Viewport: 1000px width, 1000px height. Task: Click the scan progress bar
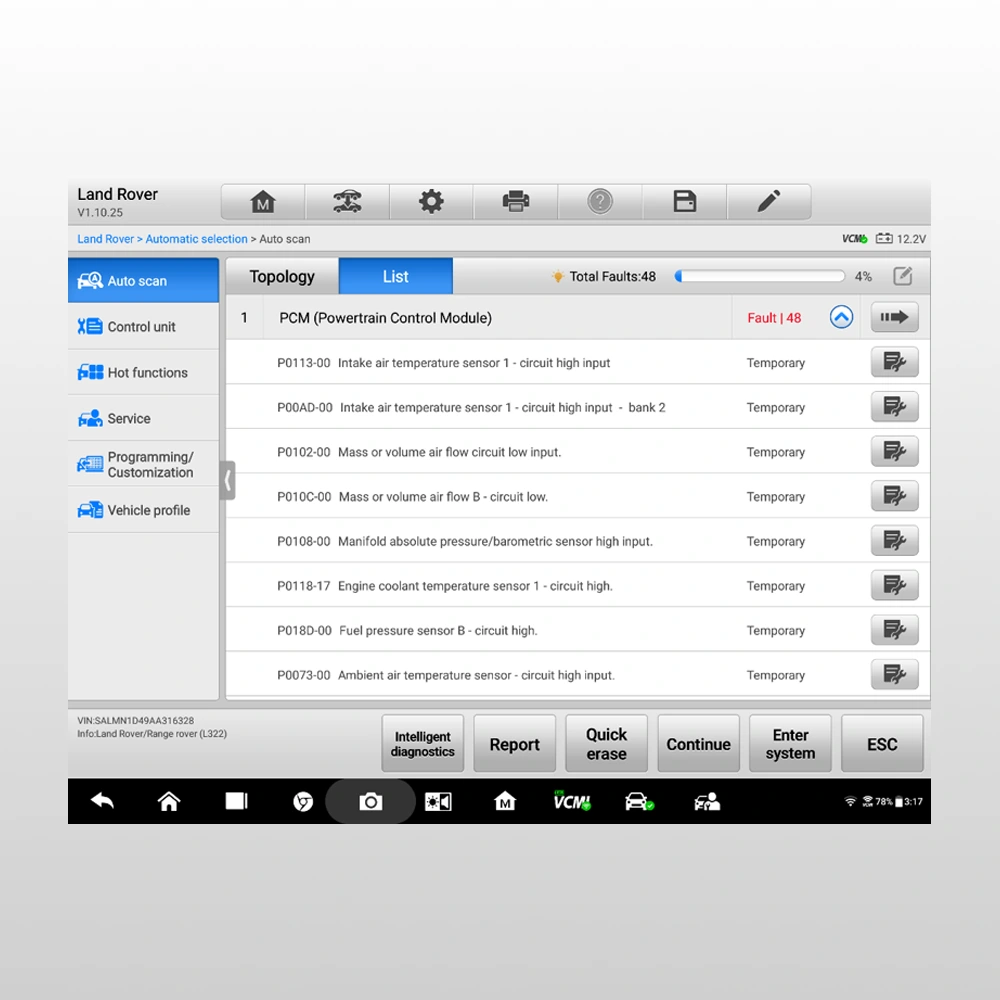tap(759, 277)
